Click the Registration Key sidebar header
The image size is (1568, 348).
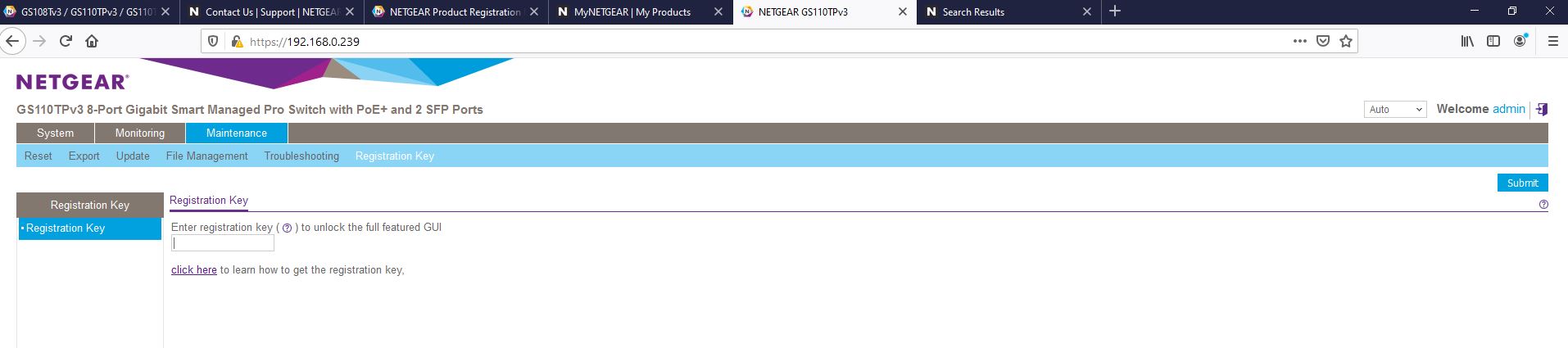pos(90,205)
